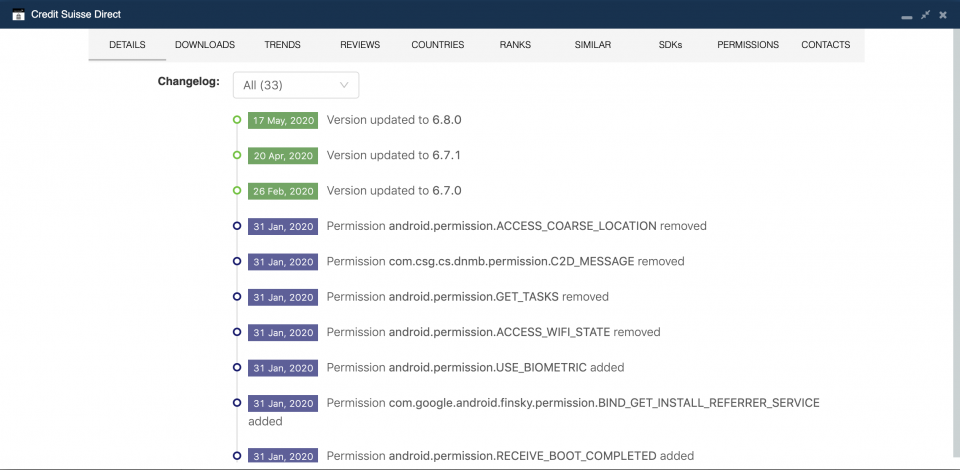Click the android.permission.ACCESS_COARSE_LOCATION entry
This screenshot has width=960, height=470.
click(x=516, y=226)
